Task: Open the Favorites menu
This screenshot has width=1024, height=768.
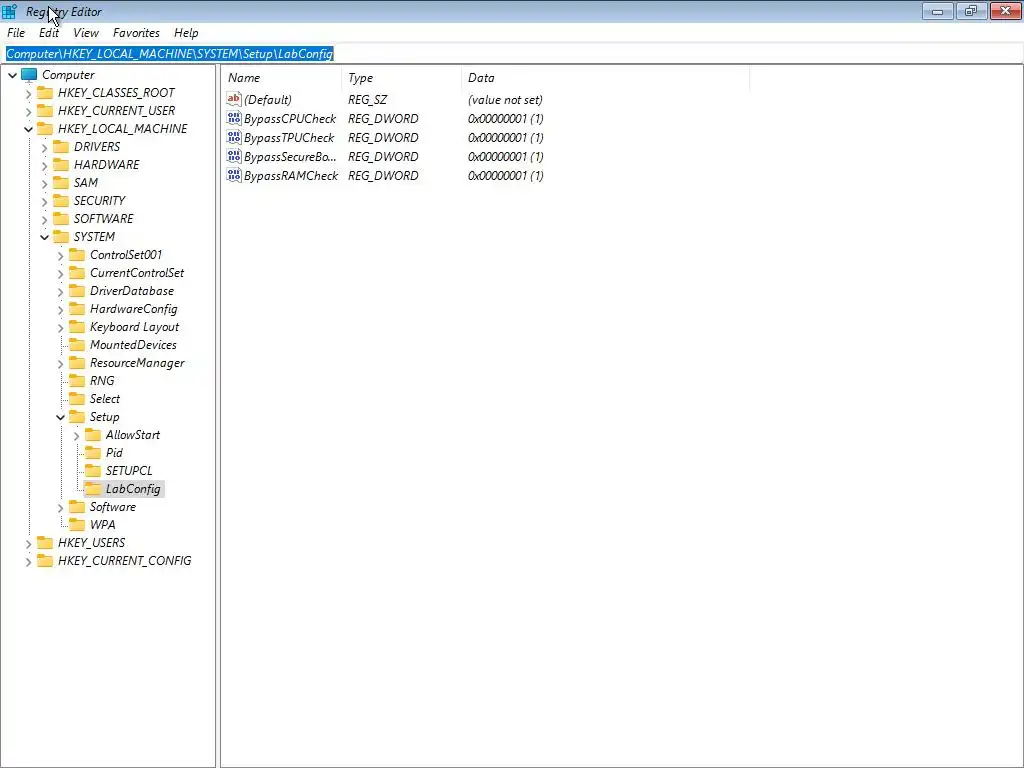Action: [x=136, y=33]
